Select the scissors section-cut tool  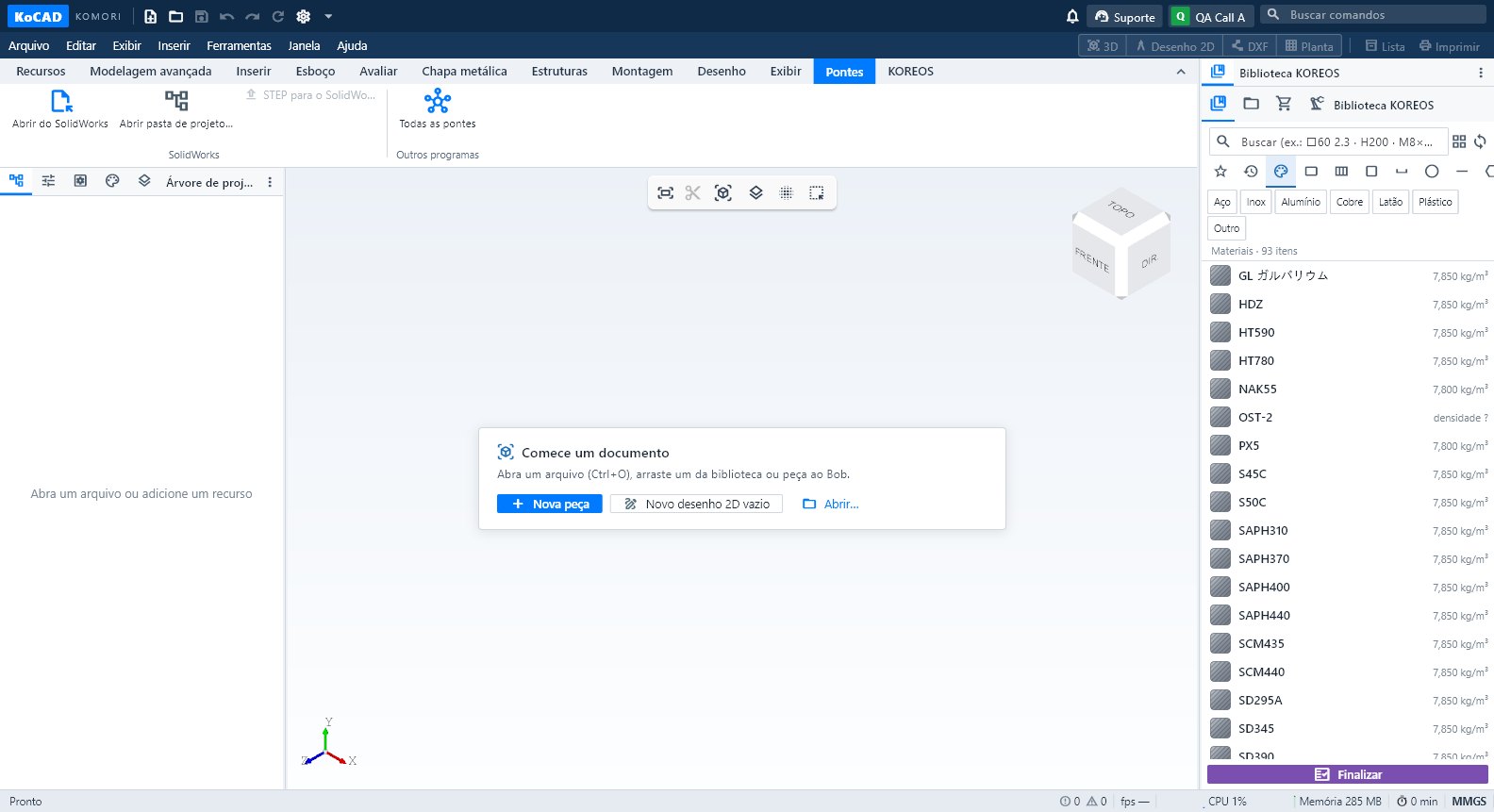[x=693, y=192]
